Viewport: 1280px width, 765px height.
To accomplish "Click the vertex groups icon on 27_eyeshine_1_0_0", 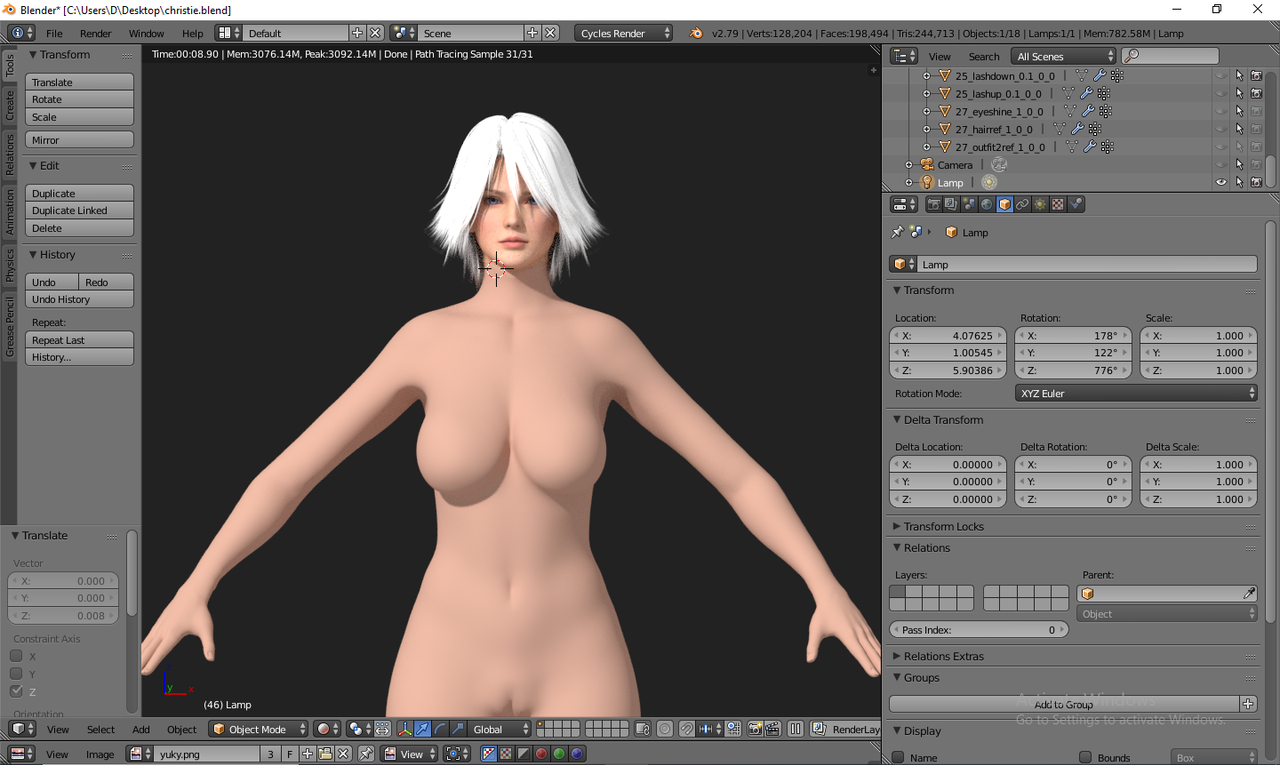I will click(x=1105, y=111).
